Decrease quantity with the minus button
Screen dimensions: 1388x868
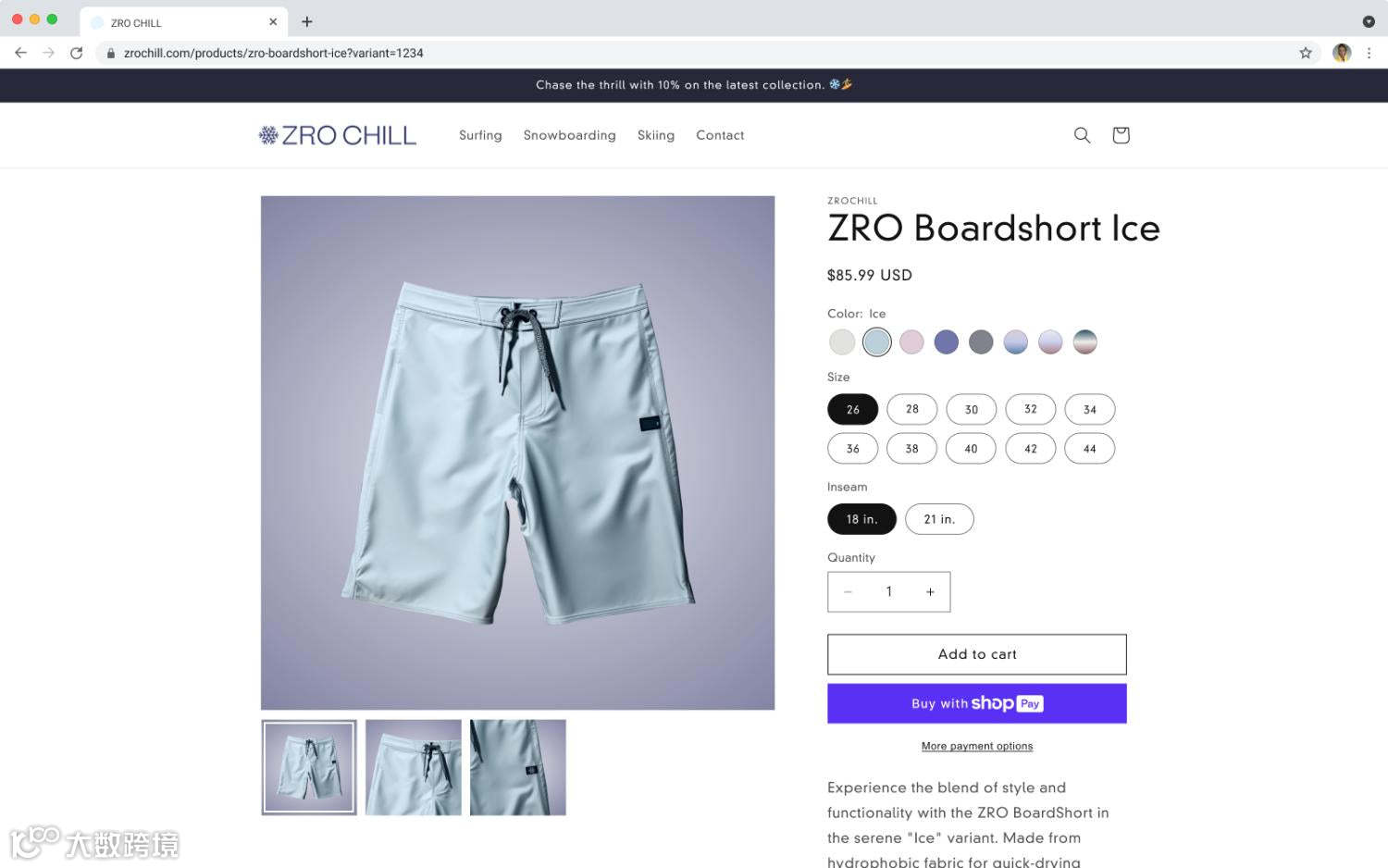coord(848,592)
